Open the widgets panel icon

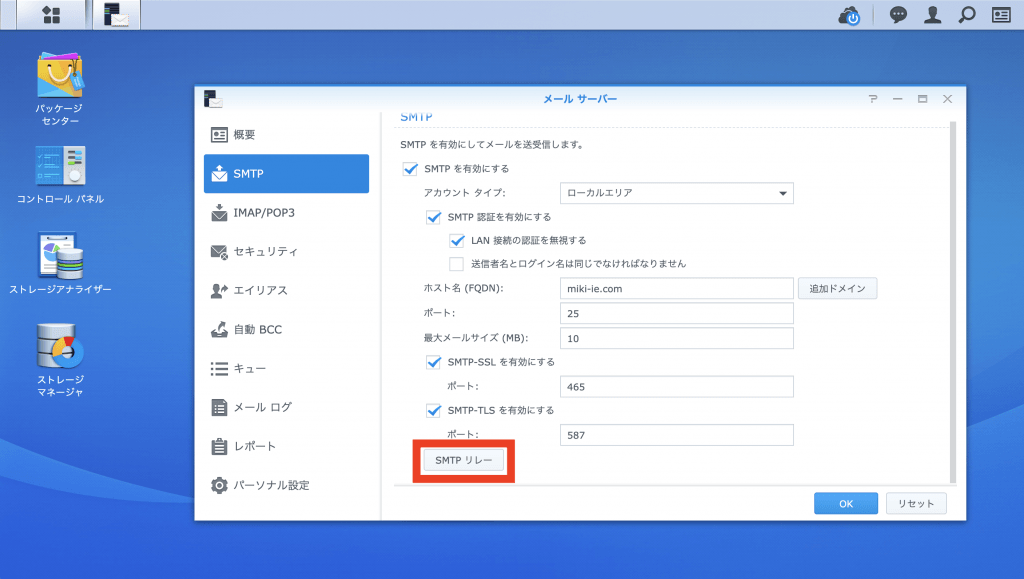click(x=1001, y=15)
